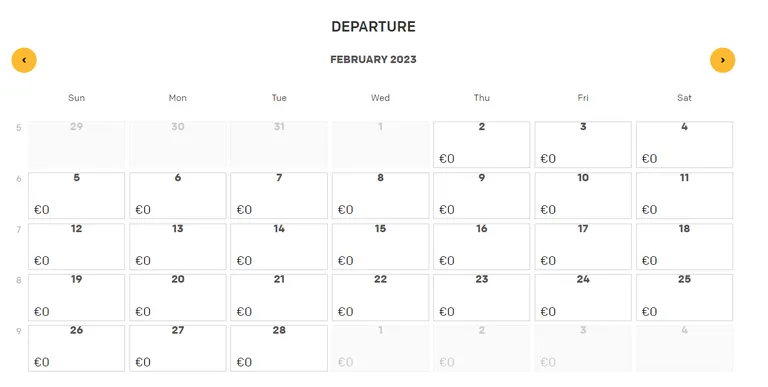The image size is (768, 387).
Task: Select February 28 departure date
Action: tap(279, 348)
